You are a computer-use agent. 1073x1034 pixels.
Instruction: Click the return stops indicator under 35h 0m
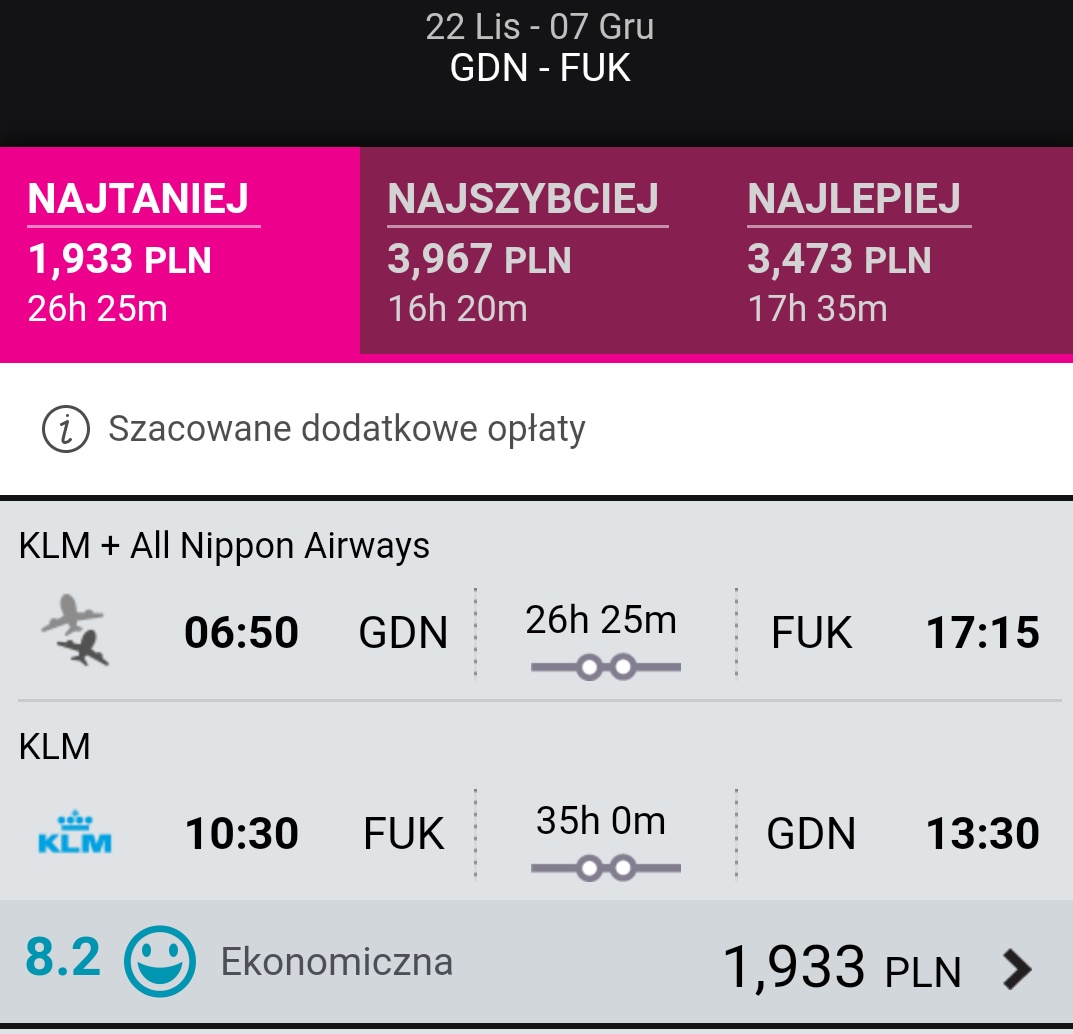click(x=606, y=868)
